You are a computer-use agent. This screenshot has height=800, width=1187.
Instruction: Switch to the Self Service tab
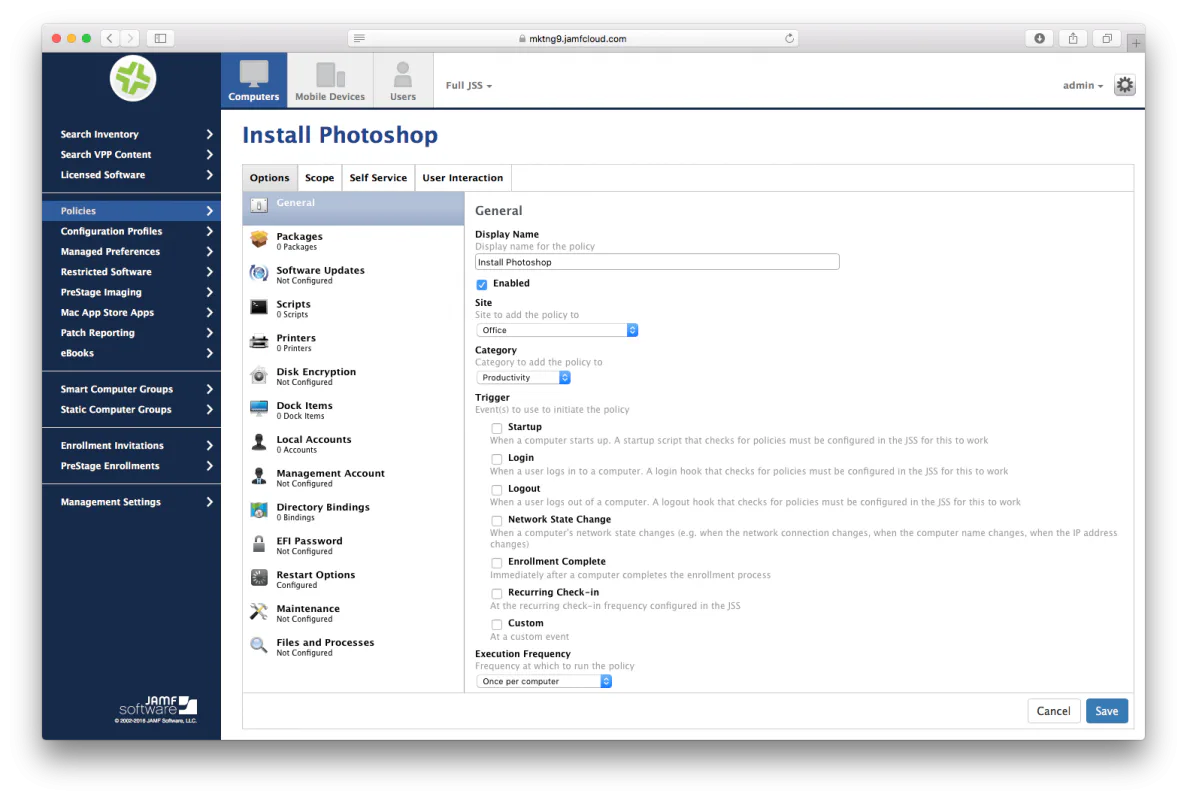click(x=378, y=178)
